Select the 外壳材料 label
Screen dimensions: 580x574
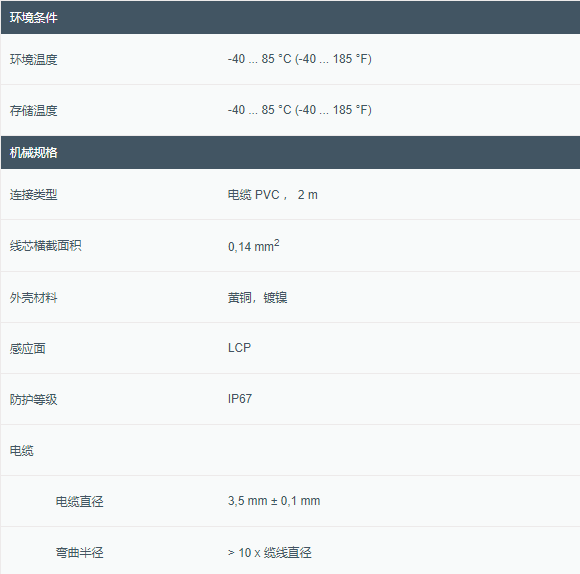click(34, 297)
